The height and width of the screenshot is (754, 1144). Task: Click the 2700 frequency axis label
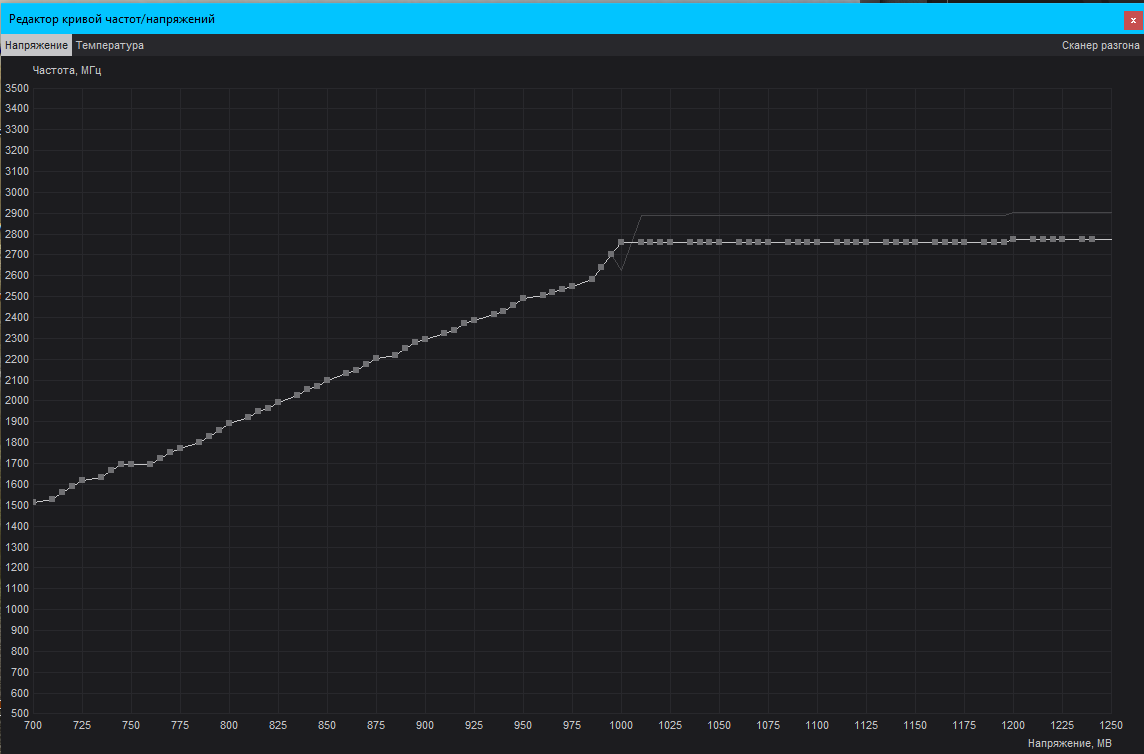point(17,255)
